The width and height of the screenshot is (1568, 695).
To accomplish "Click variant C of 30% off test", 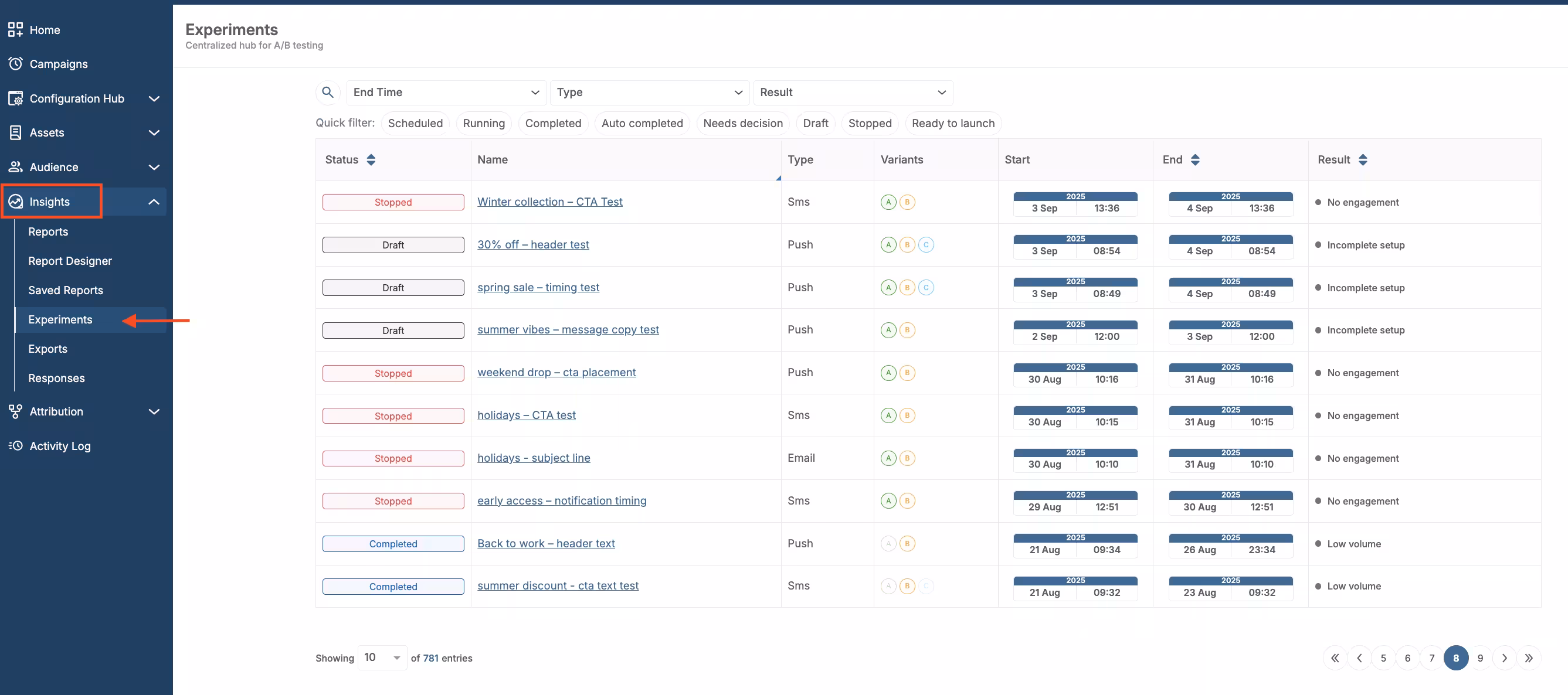I will click(925, 245).
